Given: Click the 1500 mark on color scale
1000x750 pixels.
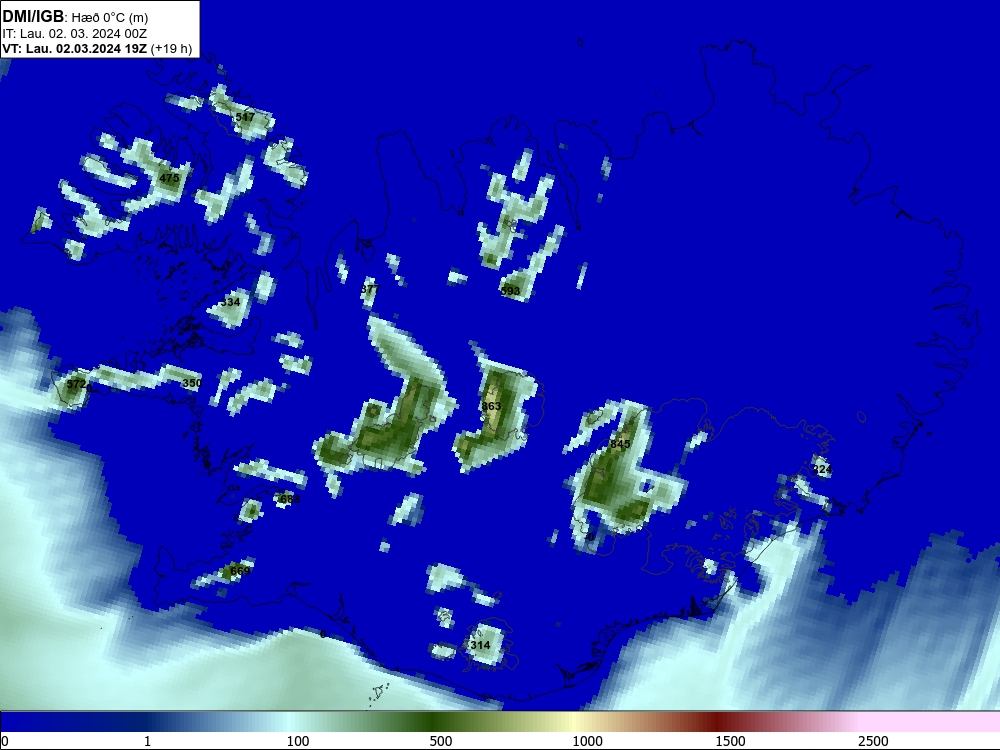Looking at the screenshot, I should [x=730, y=741].
